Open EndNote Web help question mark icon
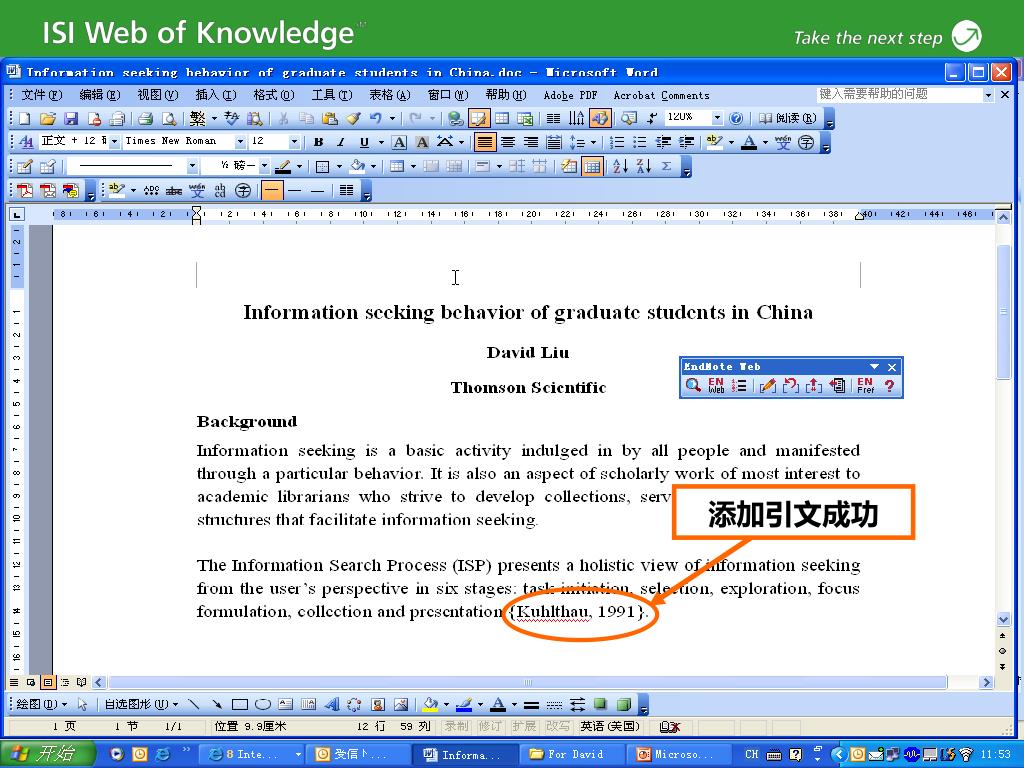Viewport: 1024px width, 768px height. pos(889,386)
